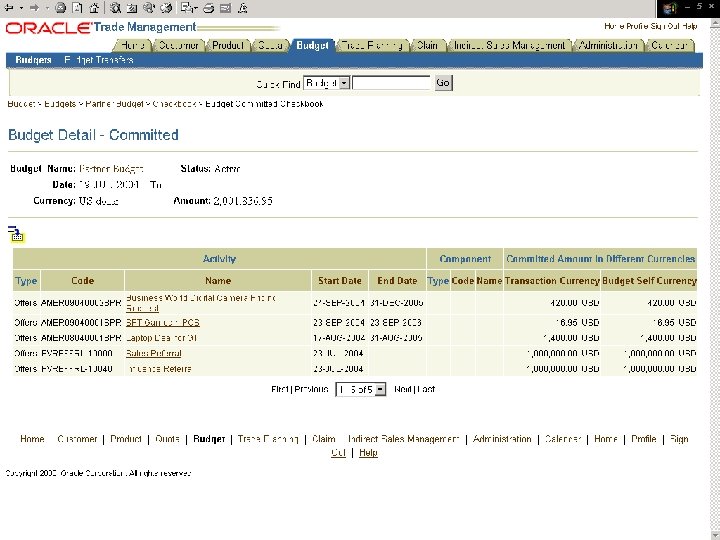Open the Business World Digital Camera offer link
Image resolution: width=720 pixels, height=540 pixels.
(x=201, y=303)
